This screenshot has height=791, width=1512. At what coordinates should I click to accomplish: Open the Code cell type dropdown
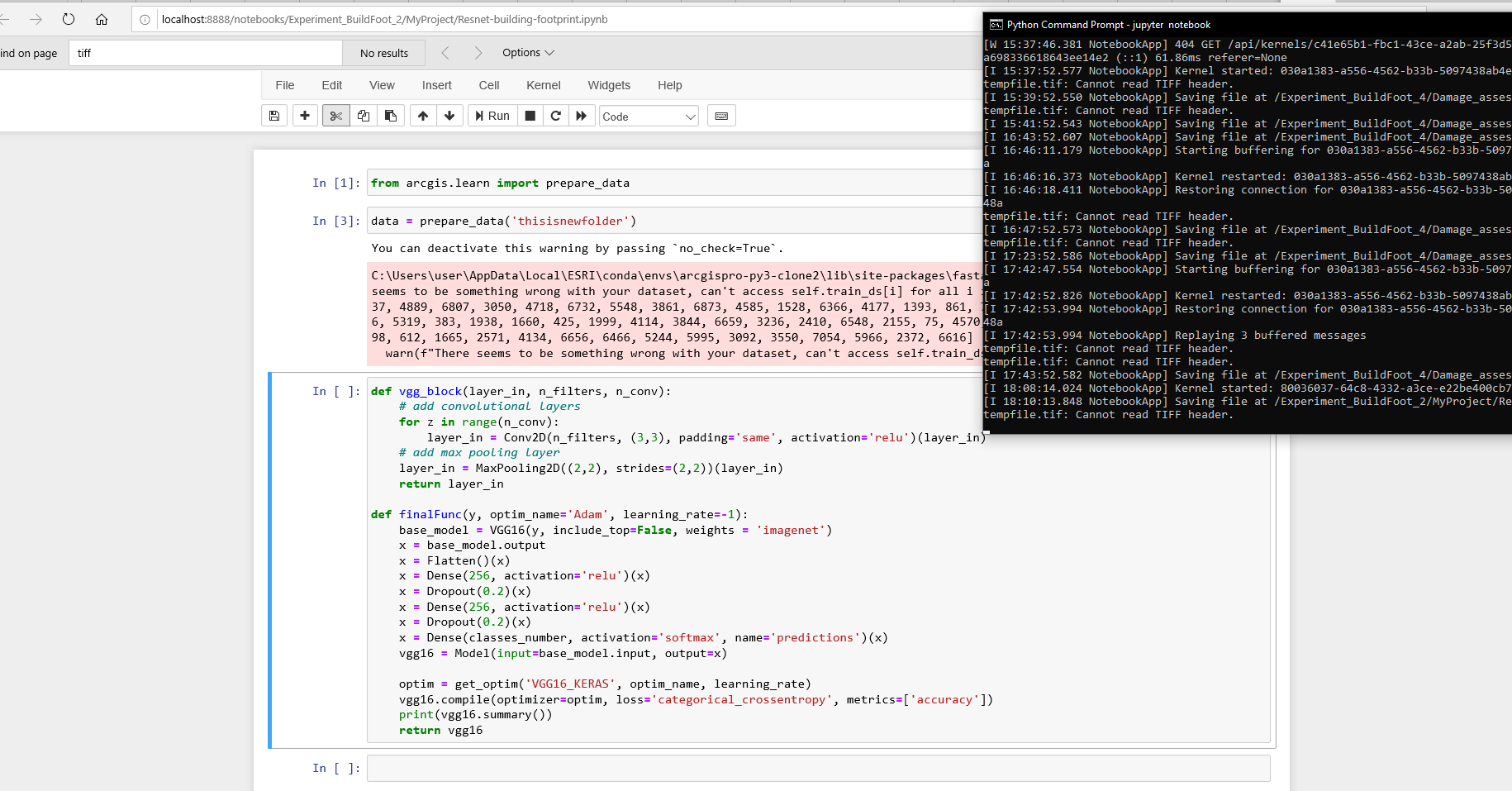point(649,117)
